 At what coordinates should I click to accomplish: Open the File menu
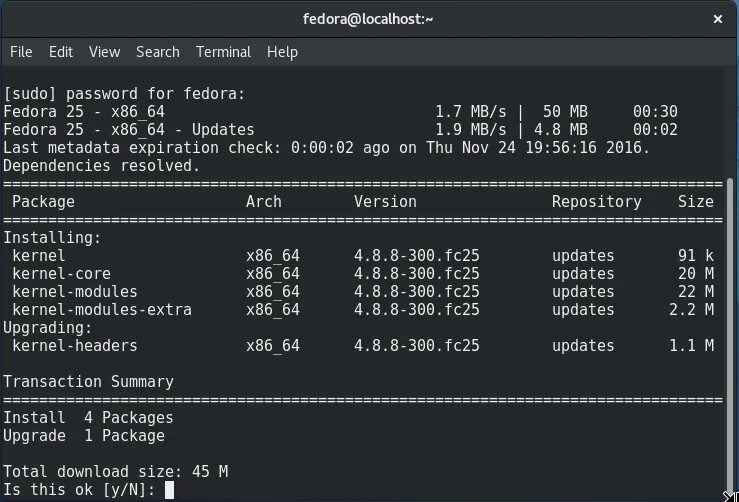coord(21,52)
